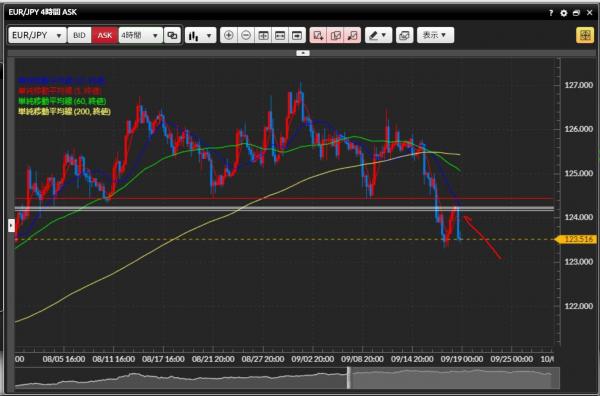
Task: Select the ASK price toggle
Action: (x=104, y=35)
